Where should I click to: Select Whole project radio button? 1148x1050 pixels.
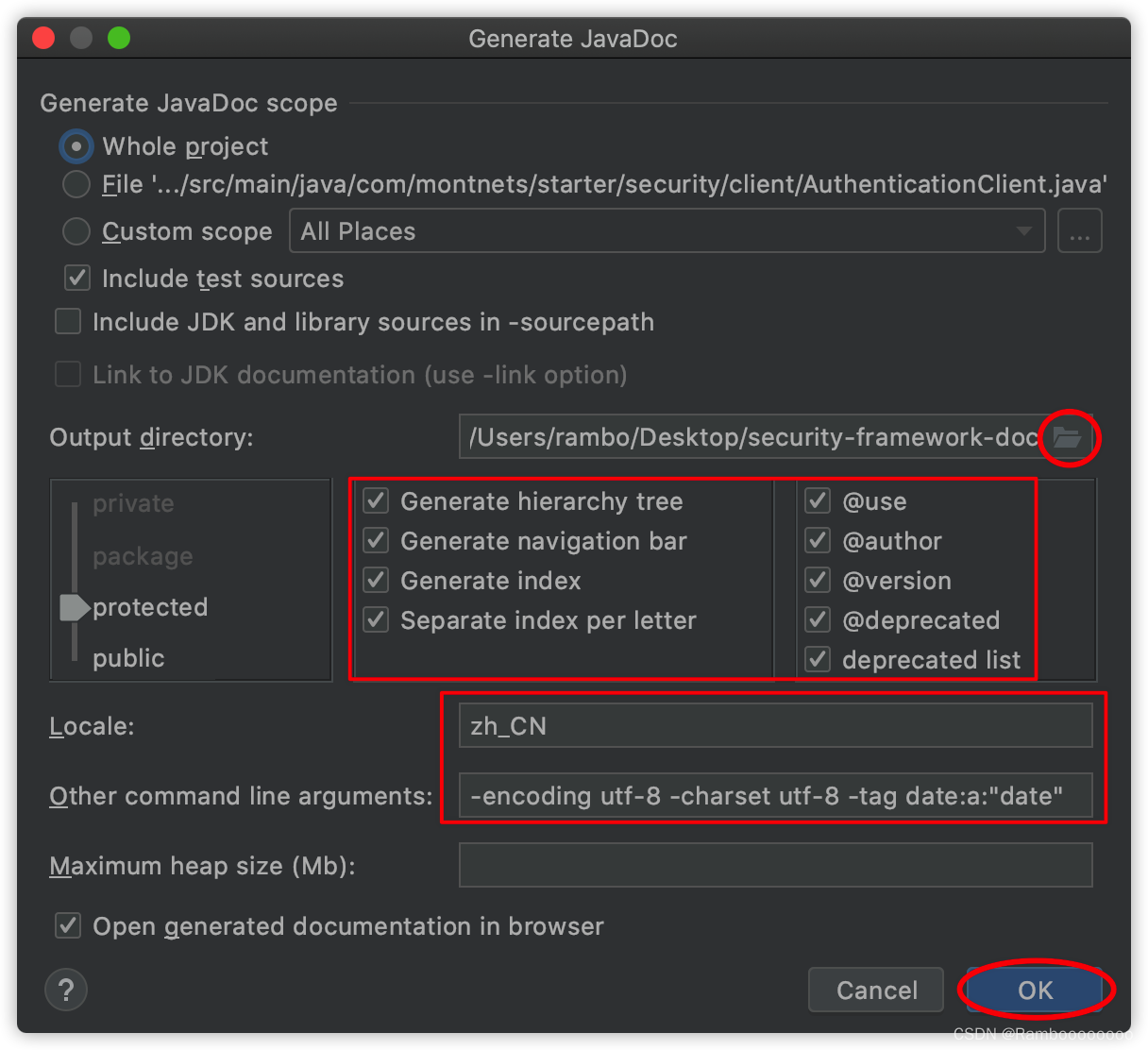tap(76, 146)
